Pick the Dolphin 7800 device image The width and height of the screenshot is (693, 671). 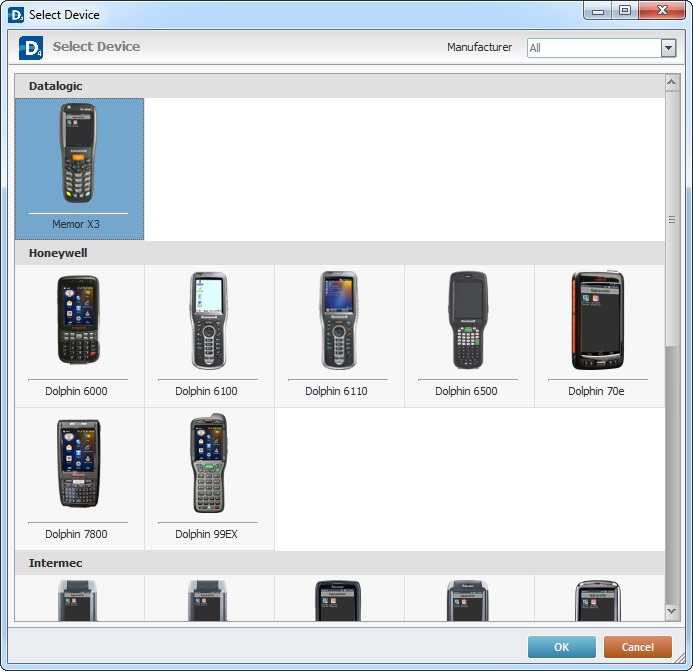tap(79, 463)
